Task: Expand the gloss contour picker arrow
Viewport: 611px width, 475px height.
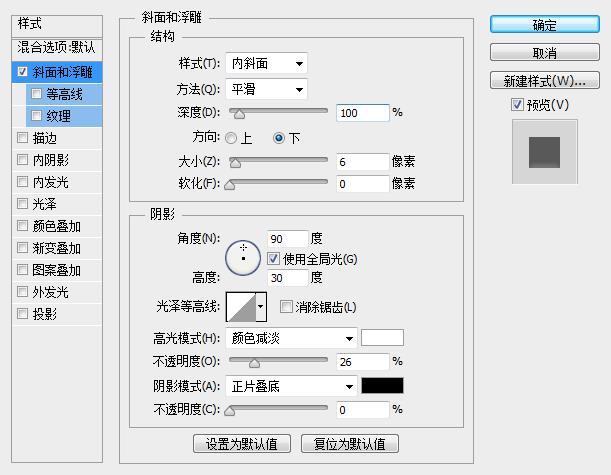Action: [x=261, y=307]
